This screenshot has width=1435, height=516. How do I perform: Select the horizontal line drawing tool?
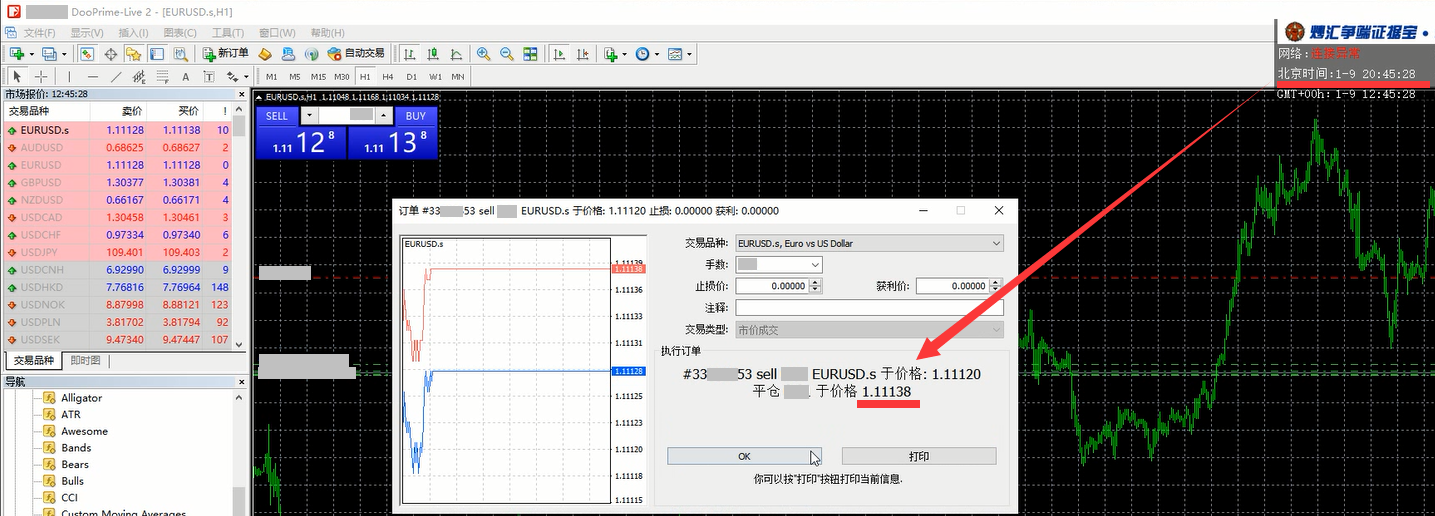click(x=93, y=77)
